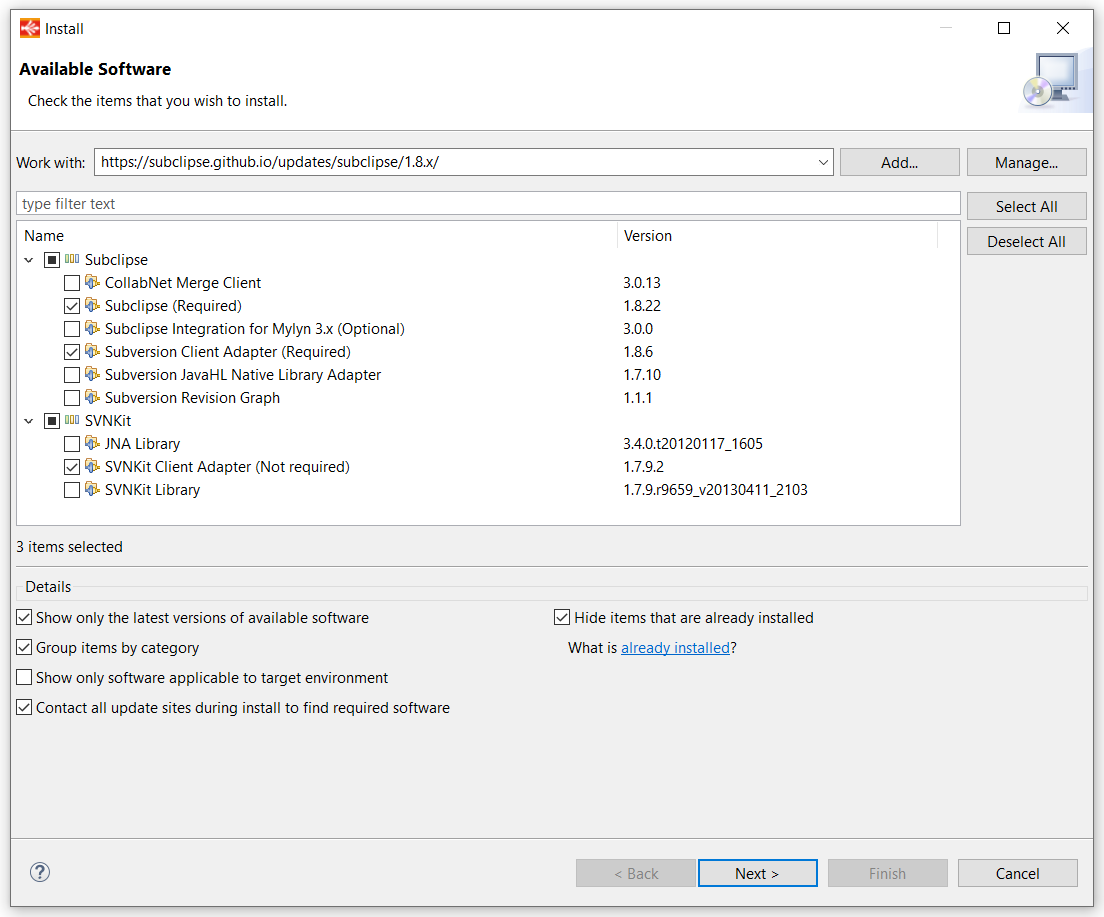Click version 1.7.9.r9659_v20130411_2103 cell
This screenshot has width=1104, height=917.
coord(715,489)
